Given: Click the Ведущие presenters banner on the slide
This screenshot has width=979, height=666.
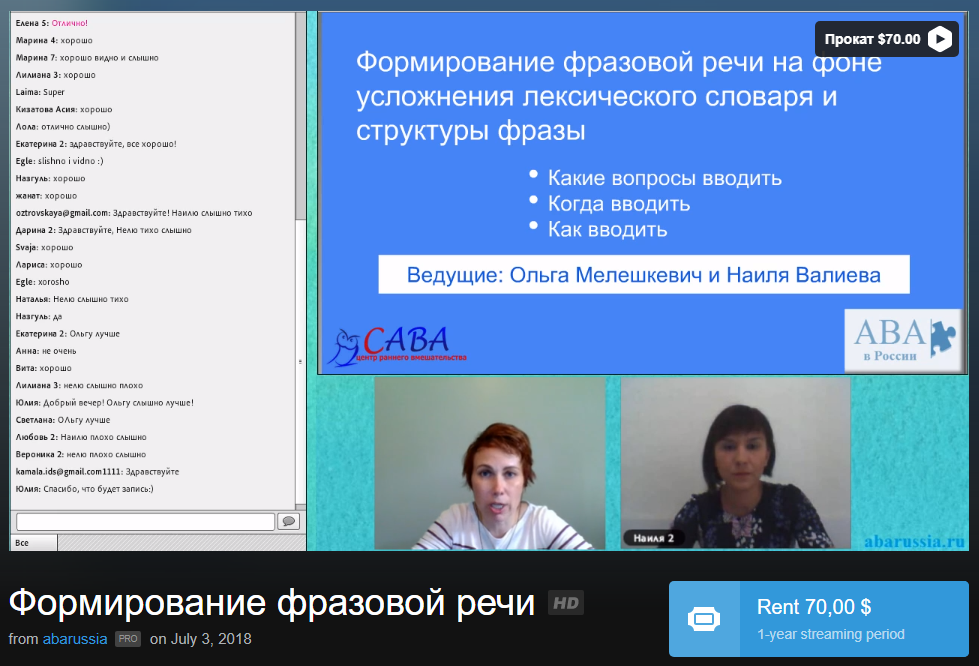Looking at the screenshot, I should (643, 275).
